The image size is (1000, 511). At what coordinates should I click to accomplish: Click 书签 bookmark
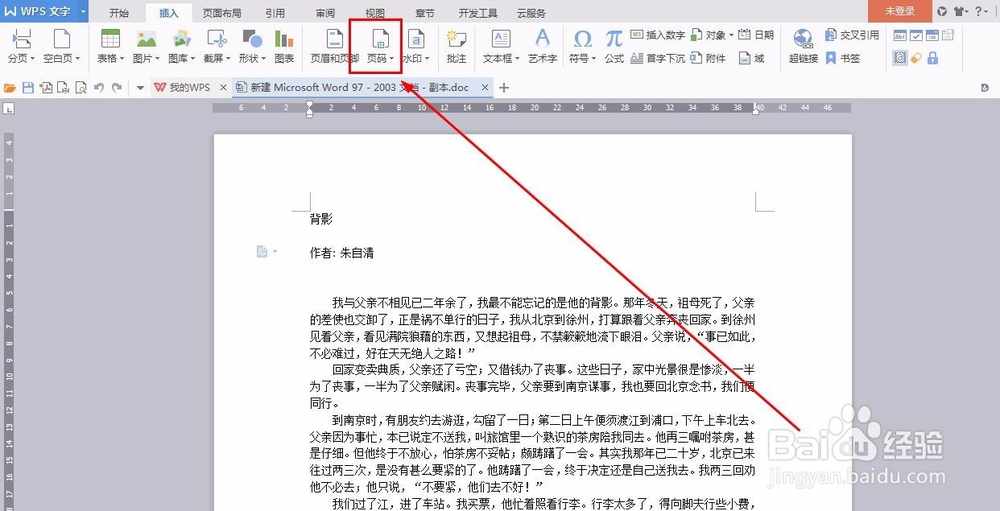[x=842, y=58]
